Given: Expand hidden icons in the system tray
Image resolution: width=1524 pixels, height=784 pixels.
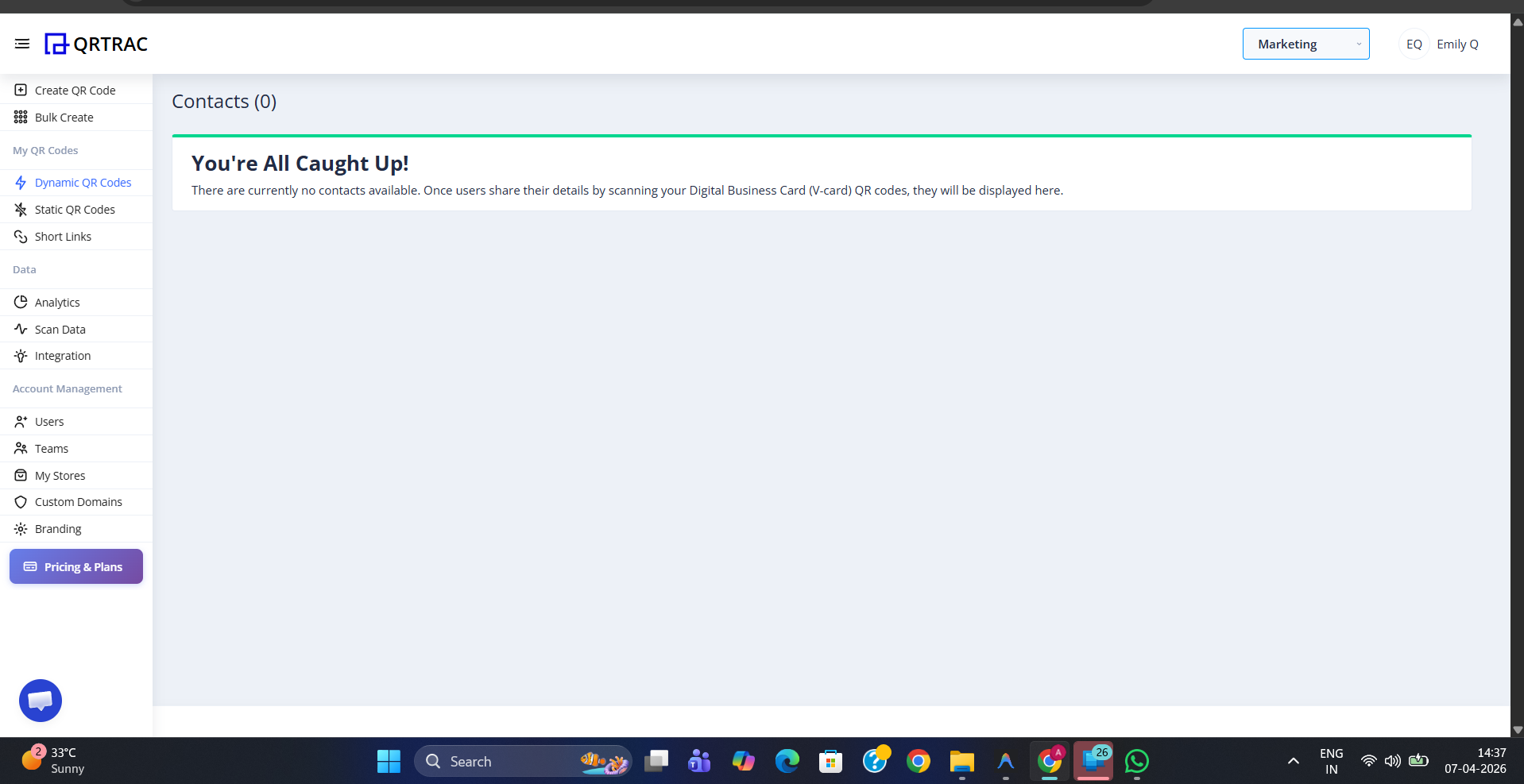Looking at the screenshot, I should (1293, 760).
